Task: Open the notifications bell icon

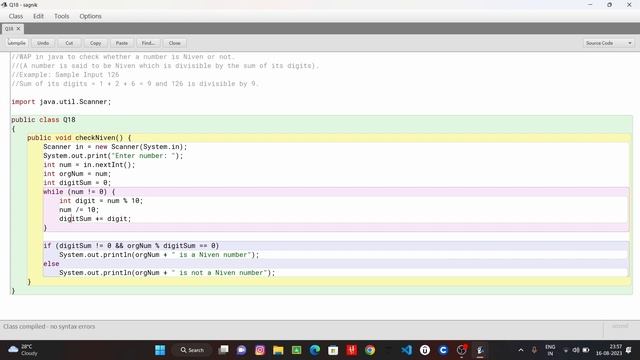Action: point(629,350)
